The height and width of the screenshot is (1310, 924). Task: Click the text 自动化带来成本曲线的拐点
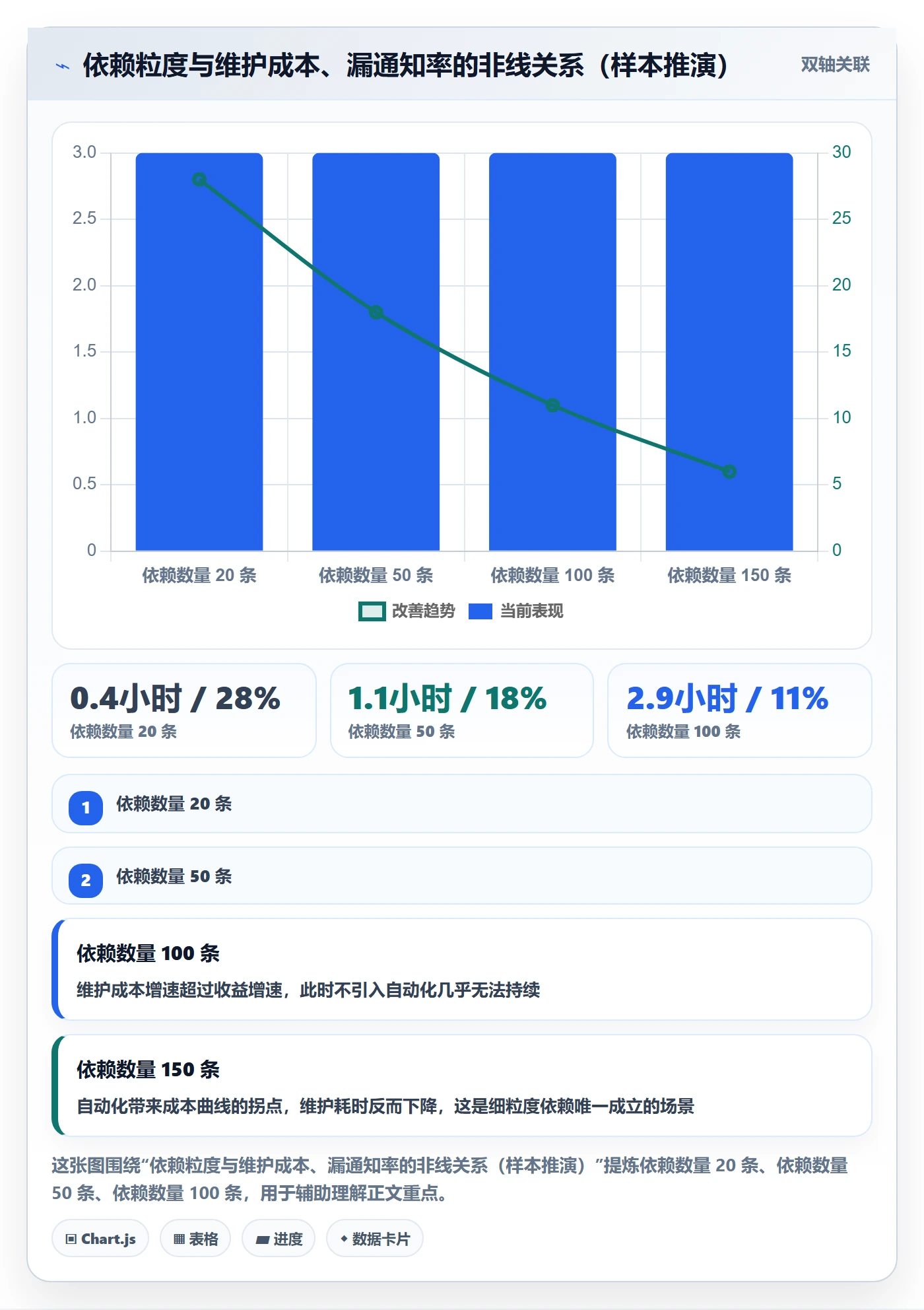point(180,1106)
